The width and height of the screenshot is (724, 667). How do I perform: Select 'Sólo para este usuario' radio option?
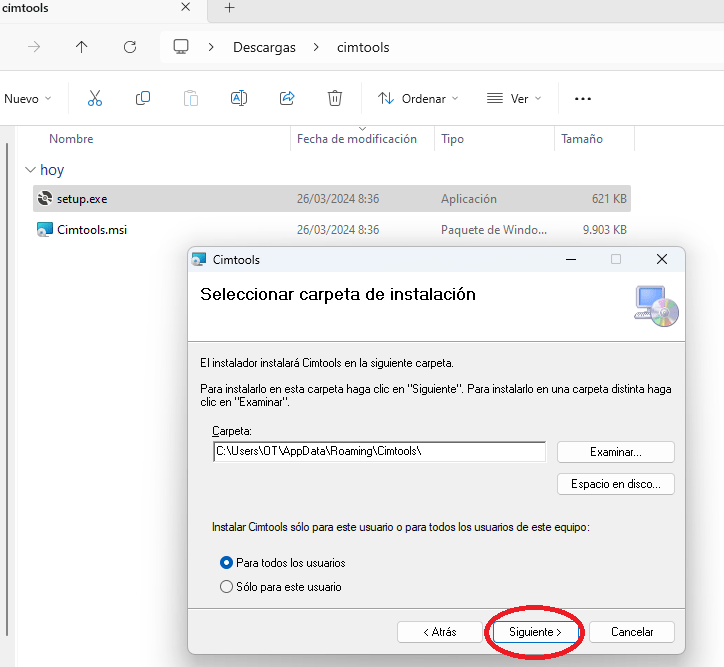(x=226, y=587)
